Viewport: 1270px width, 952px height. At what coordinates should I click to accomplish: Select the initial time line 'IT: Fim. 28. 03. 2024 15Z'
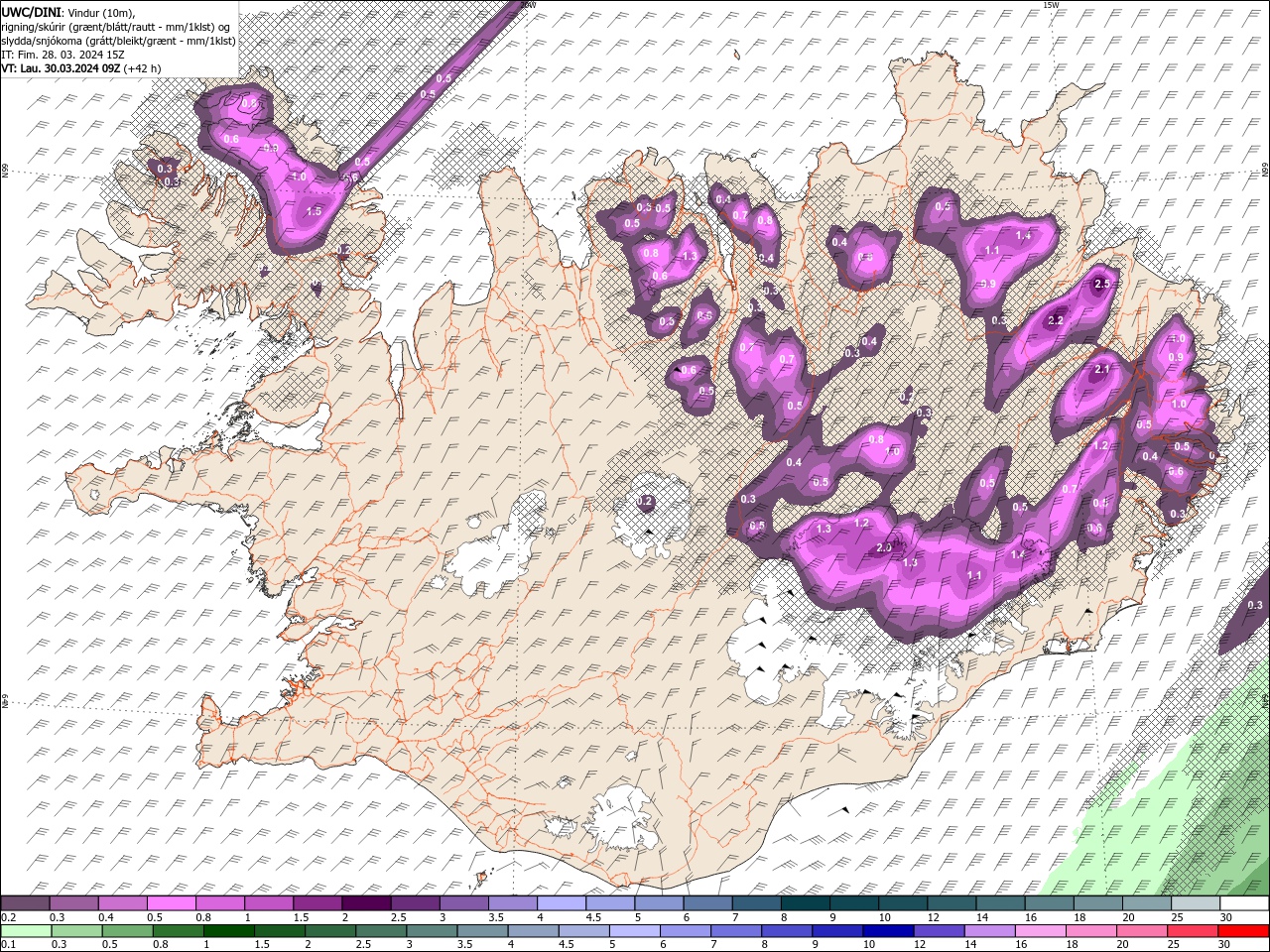[62, 55]
